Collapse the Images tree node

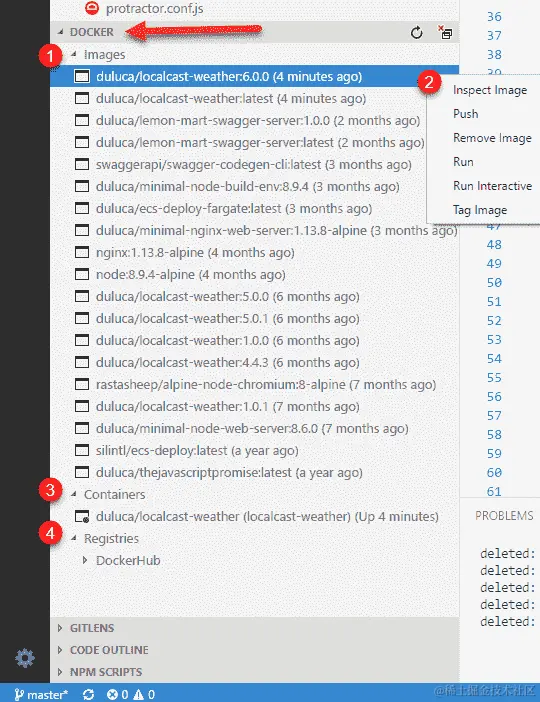coord(74,54)
